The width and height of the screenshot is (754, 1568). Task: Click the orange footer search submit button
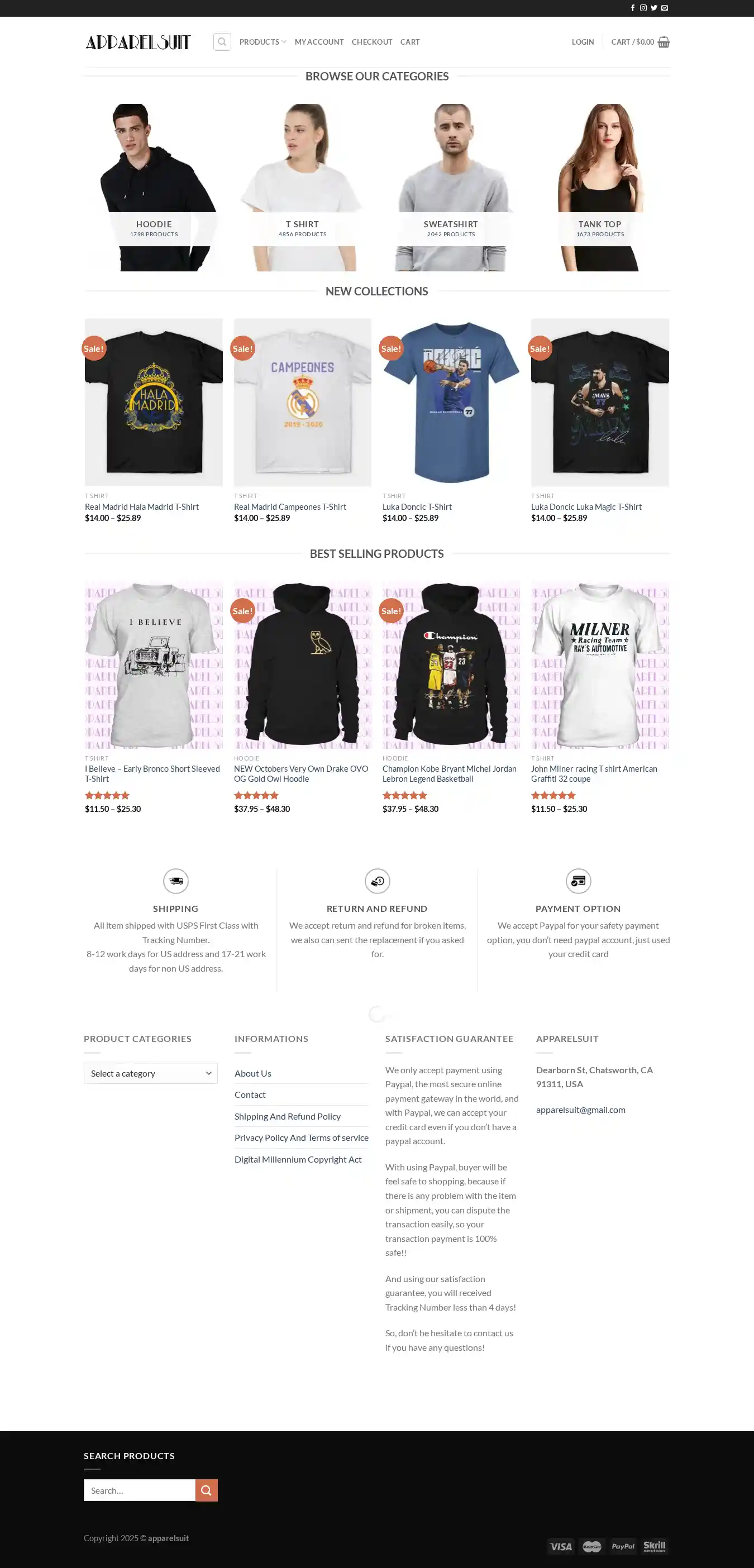(207, 1490)
